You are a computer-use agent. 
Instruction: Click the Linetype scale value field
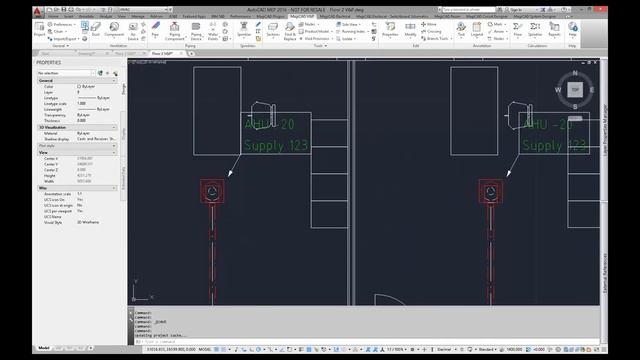81,104
